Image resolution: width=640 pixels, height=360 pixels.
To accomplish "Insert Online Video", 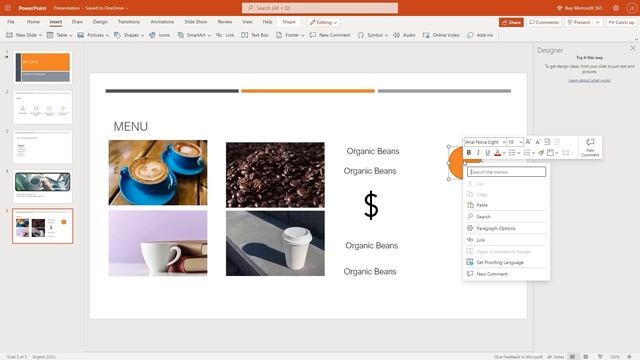I will 441,35.
